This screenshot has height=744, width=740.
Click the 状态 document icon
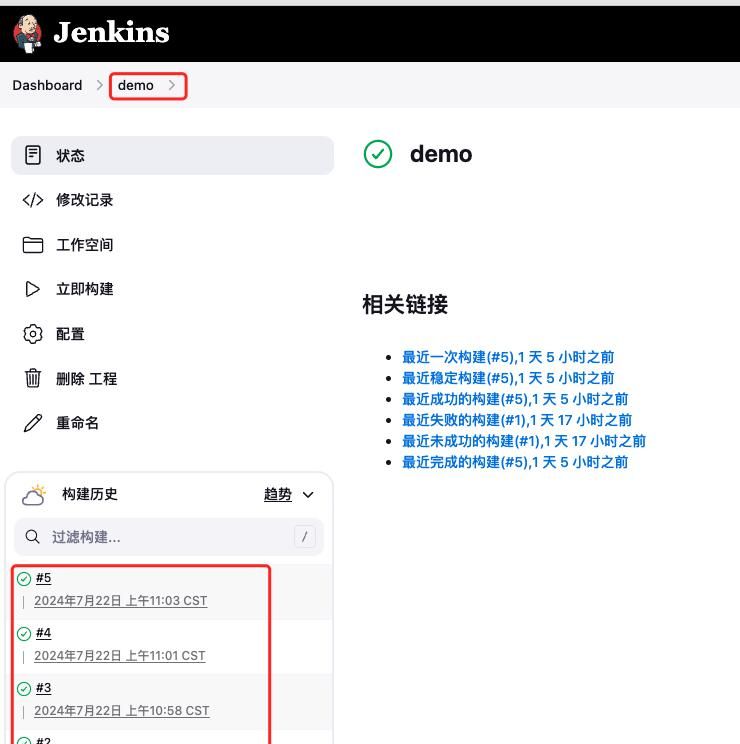pos(33,155)
